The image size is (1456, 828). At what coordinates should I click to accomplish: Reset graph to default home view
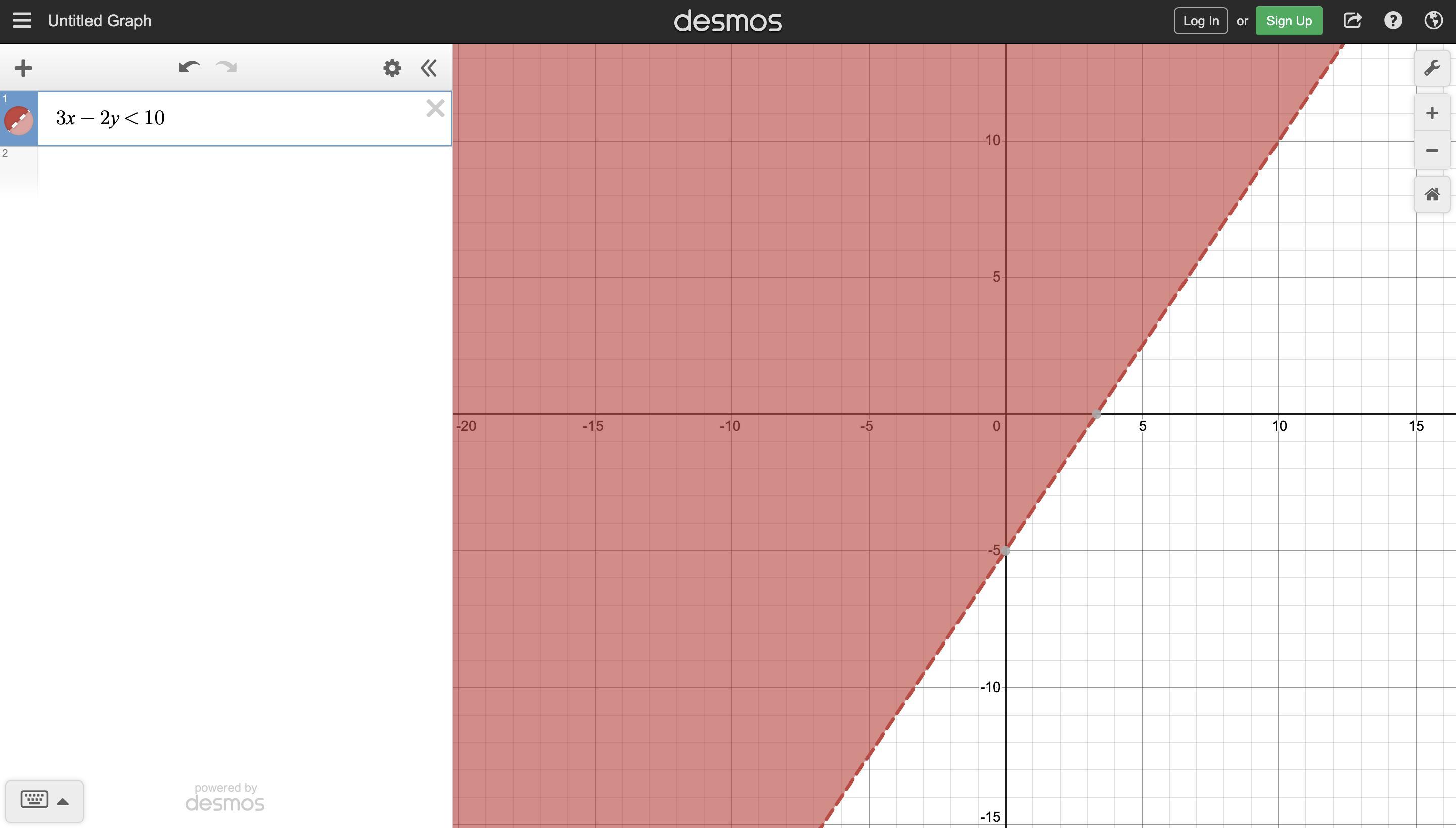(1432, 195)
